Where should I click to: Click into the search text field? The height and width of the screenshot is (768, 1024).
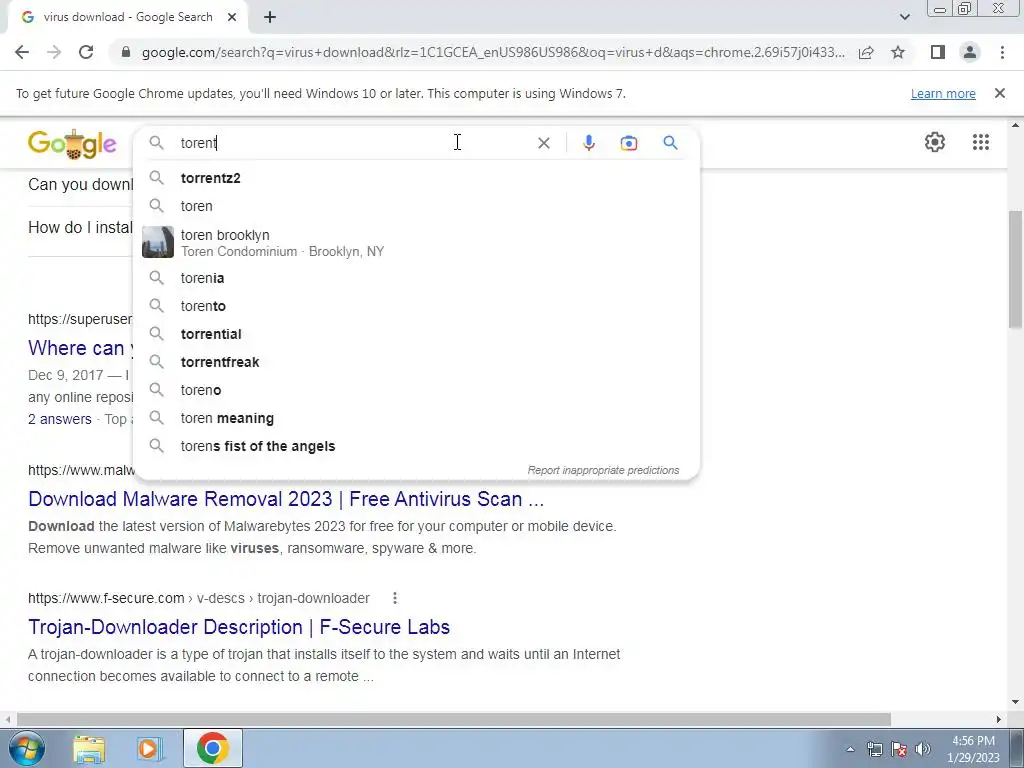(x=353, y=143)
